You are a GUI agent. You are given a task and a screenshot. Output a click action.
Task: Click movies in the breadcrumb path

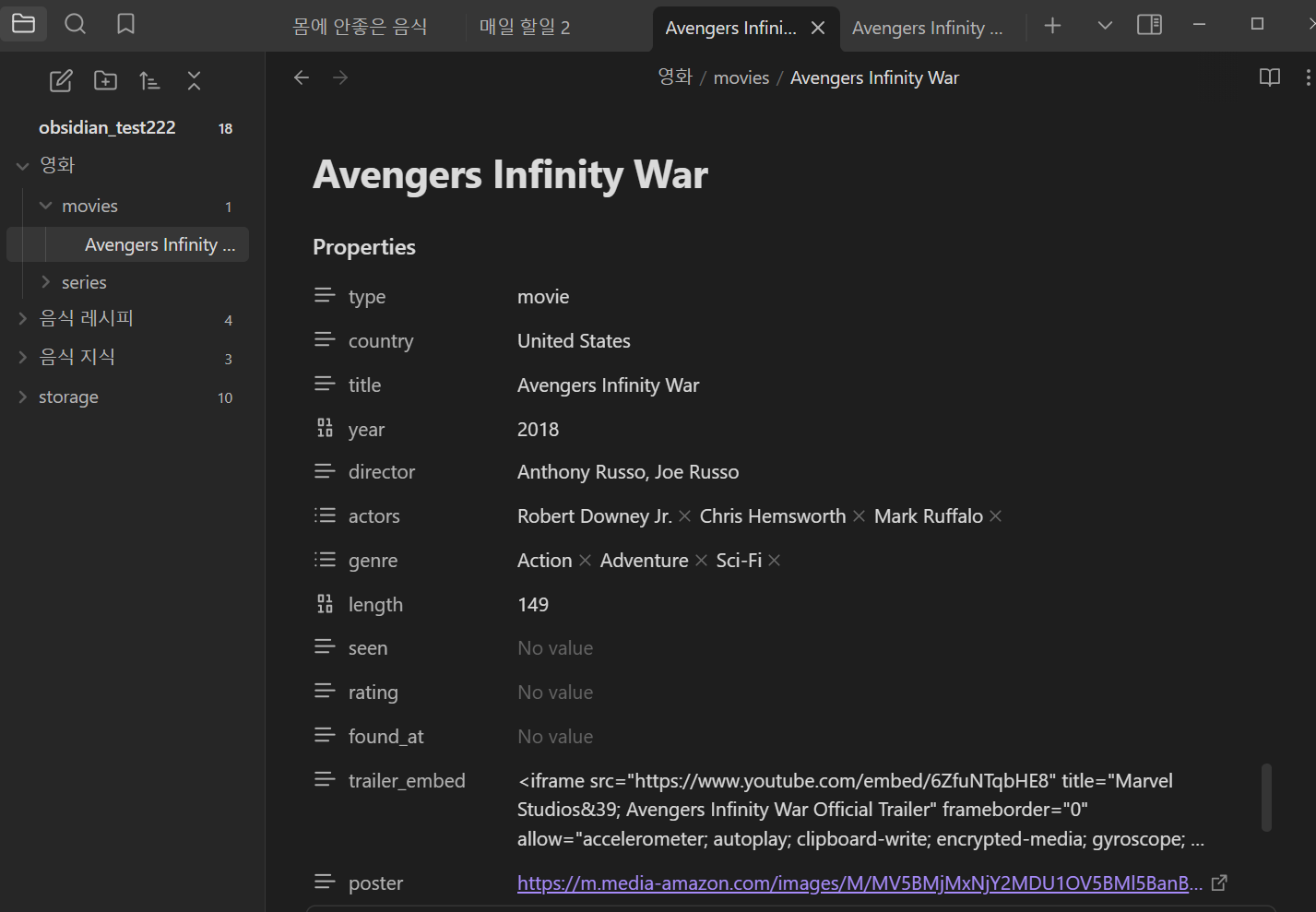click(x=741, y=77)
